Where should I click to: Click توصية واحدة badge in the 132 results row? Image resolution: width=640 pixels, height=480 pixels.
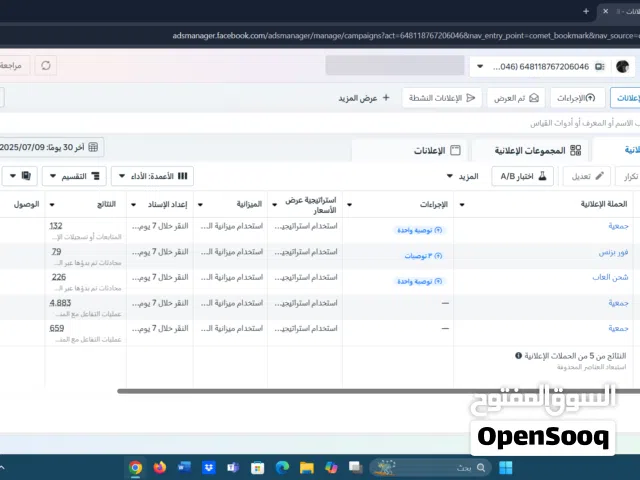pyautogui.click(x=420, y=231)
